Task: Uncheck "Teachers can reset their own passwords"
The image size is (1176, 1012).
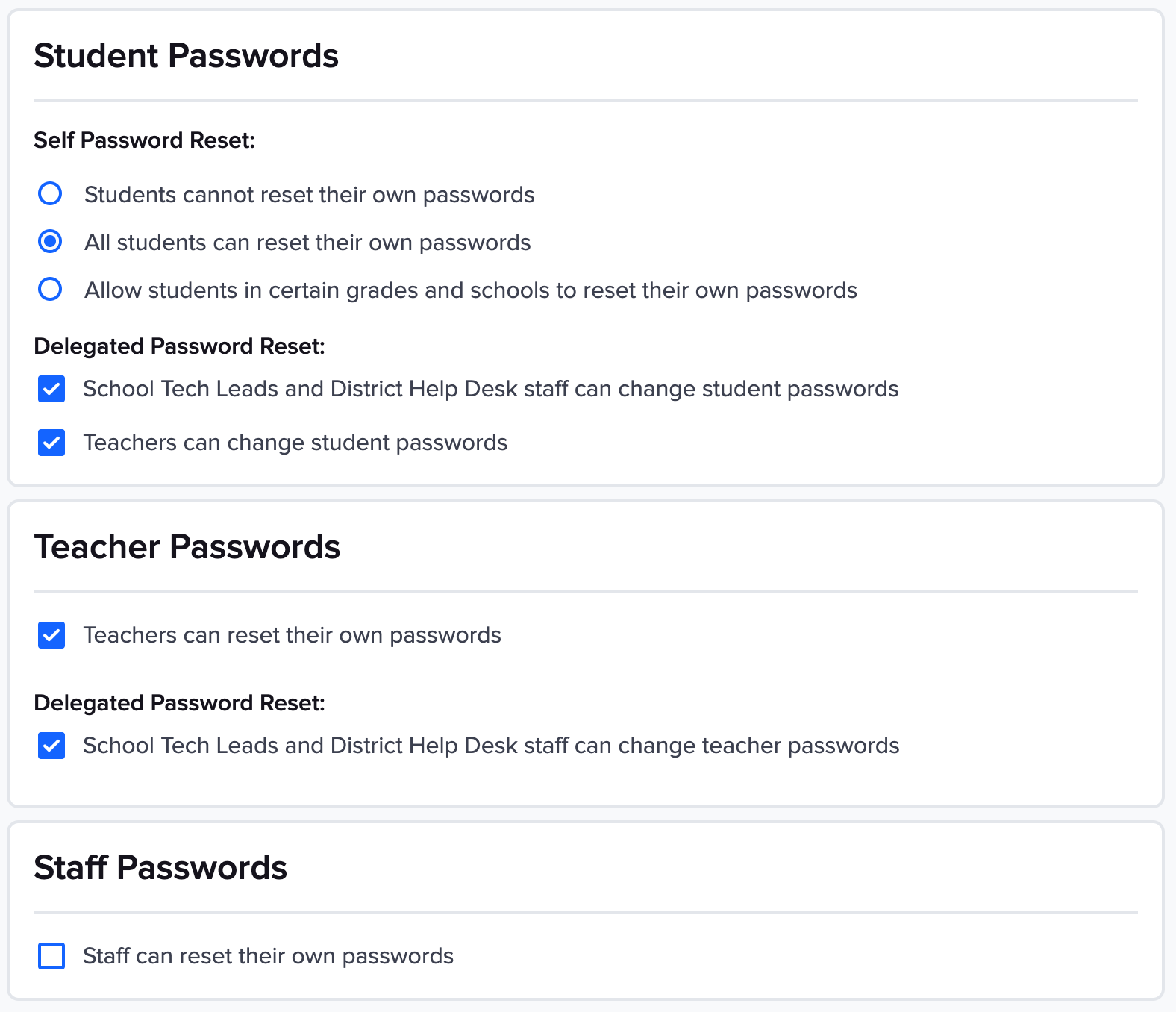Action: click(51, 635)
